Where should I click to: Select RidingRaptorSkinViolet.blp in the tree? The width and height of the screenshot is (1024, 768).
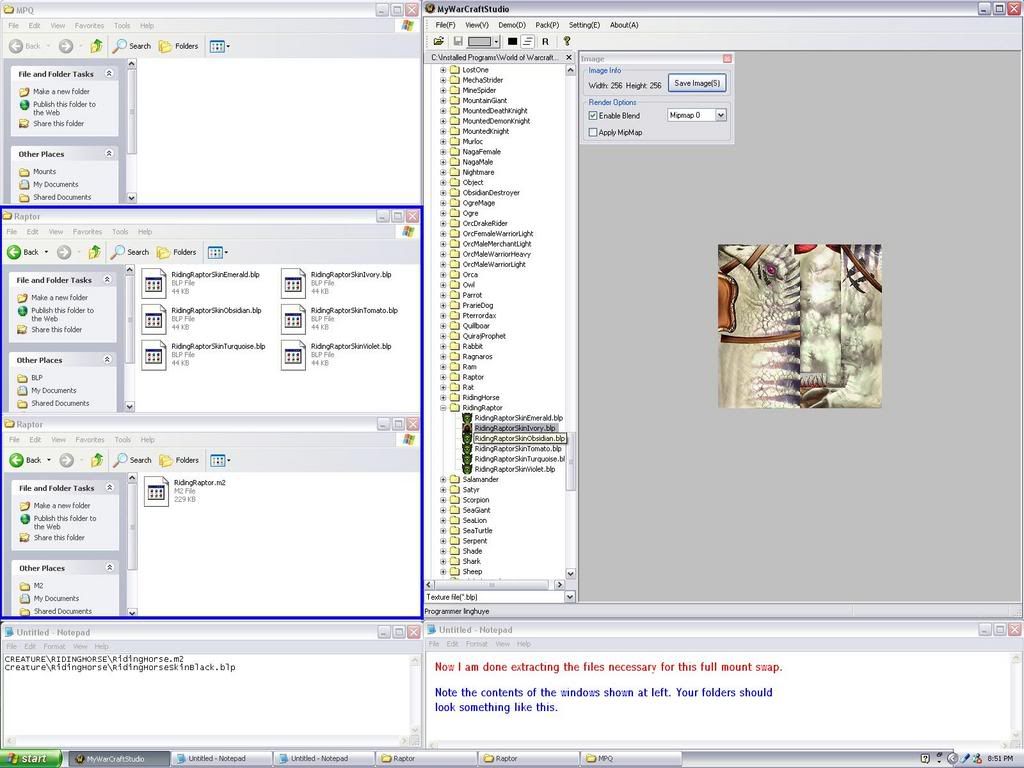[x=515, y=470]
